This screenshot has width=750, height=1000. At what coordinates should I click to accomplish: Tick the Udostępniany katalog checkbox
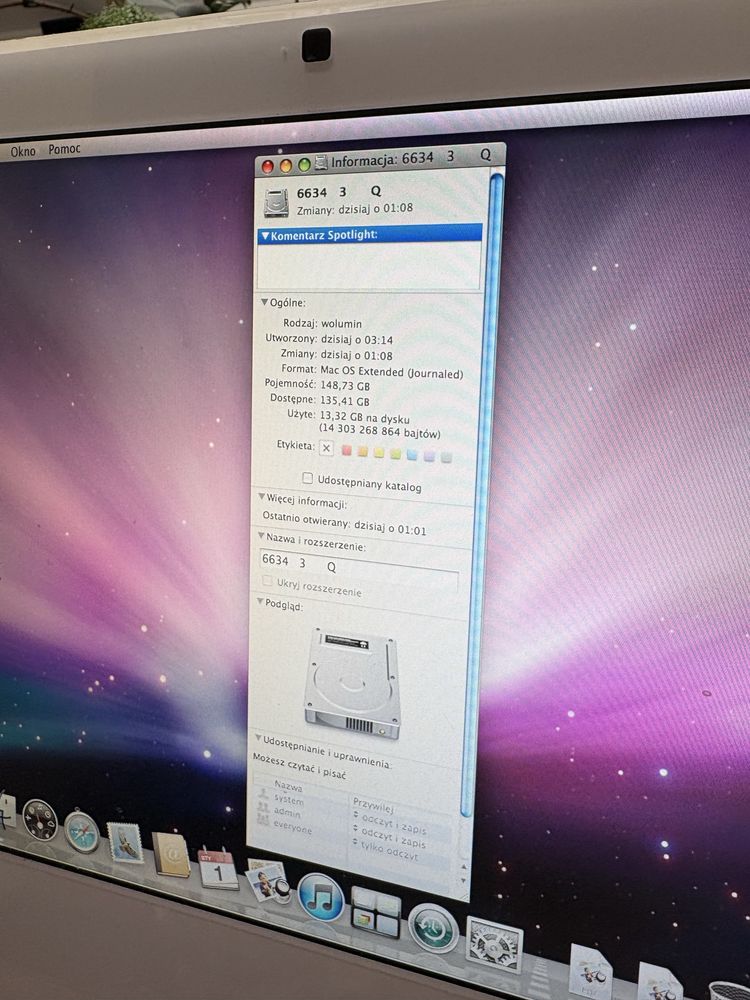307,478
